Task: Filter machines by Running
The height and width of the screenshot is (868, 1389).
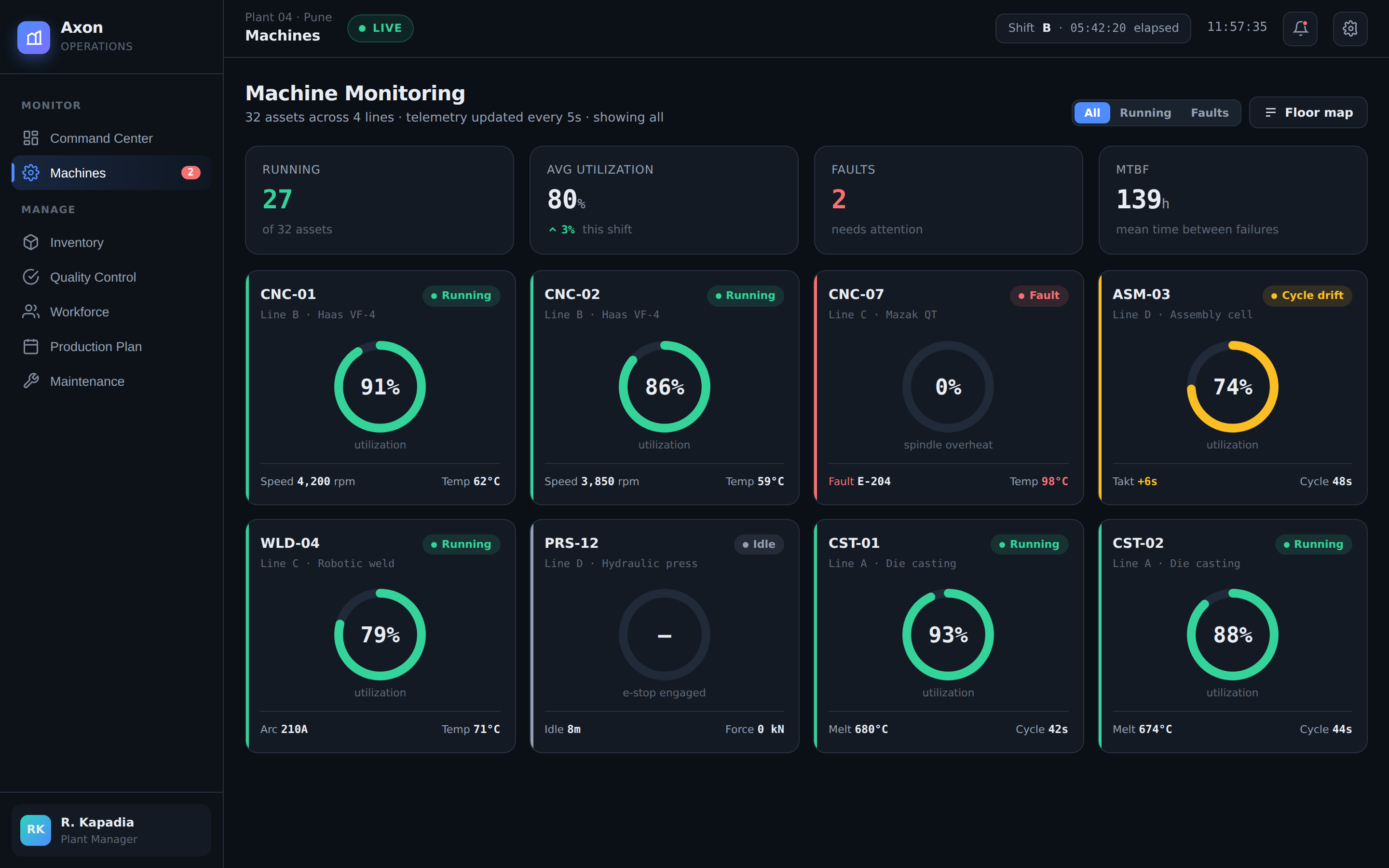Action: 1145,112
